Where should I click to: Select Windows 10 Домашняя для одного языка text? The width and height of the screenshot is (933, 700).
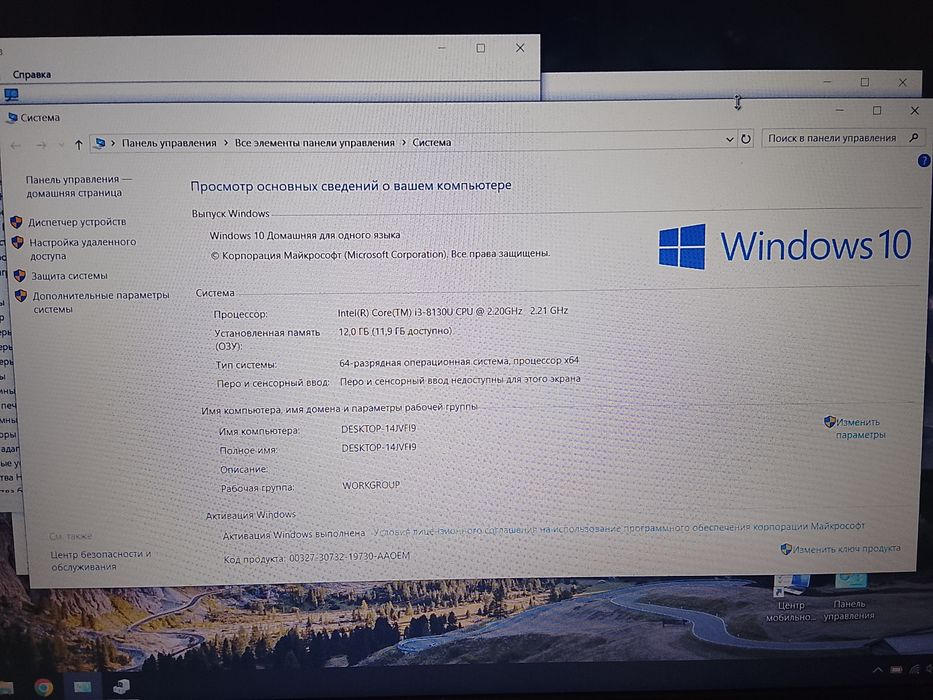[x=305, y=235]
